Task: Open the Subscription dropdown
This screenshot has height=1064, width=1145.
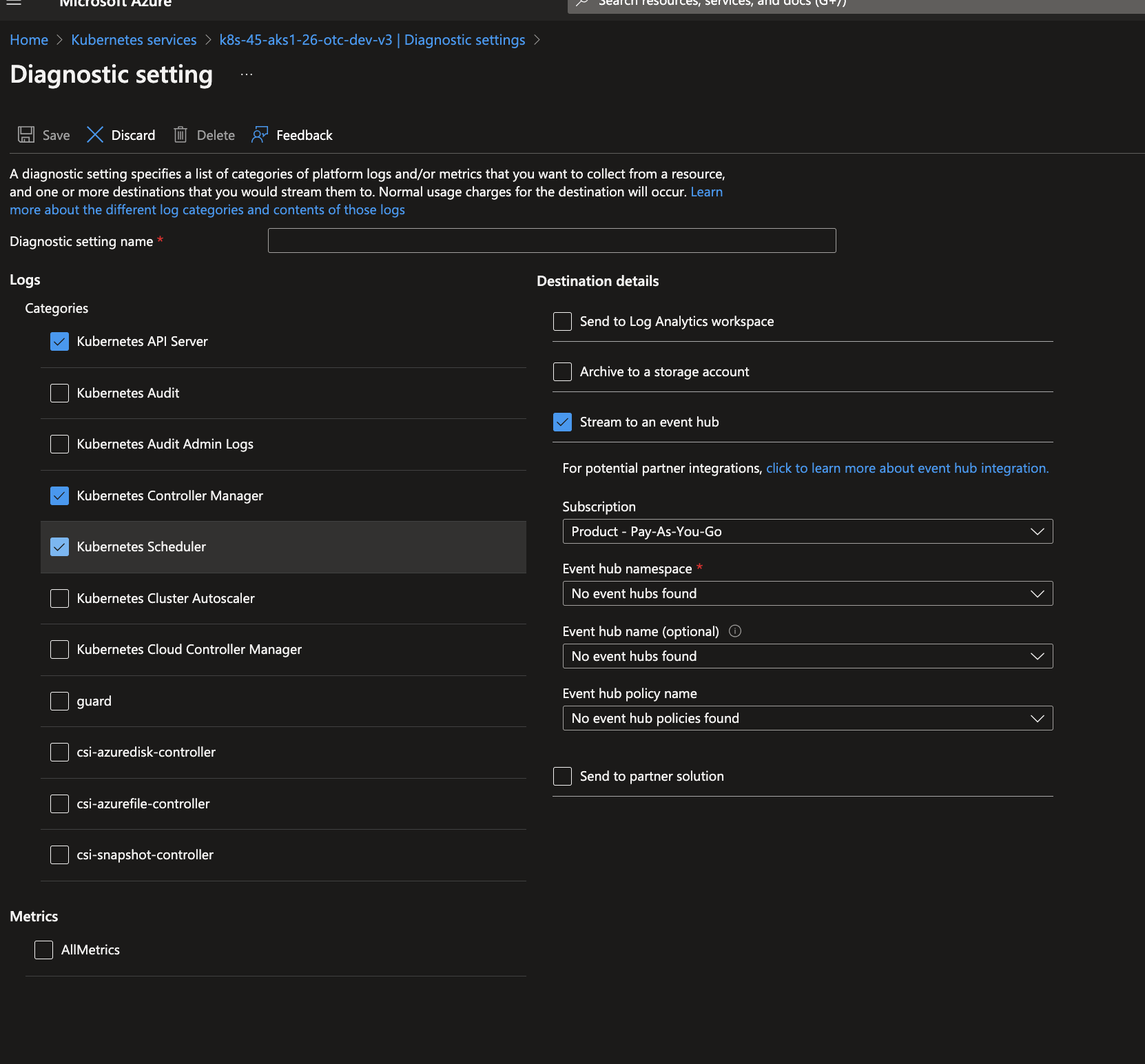Action: [x=807, y=531]
